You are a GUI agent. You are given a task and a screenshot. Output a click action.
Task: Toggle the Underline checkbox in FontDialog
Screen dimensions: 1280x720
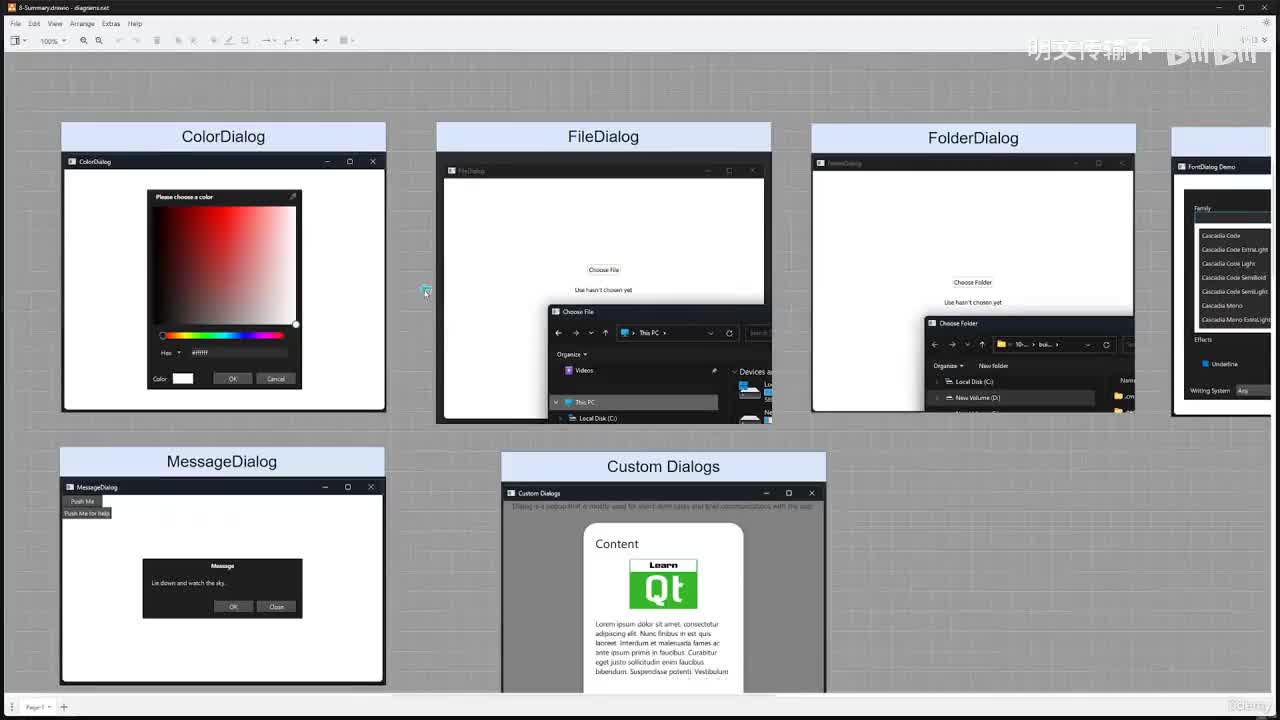(x=1206, y=364)
